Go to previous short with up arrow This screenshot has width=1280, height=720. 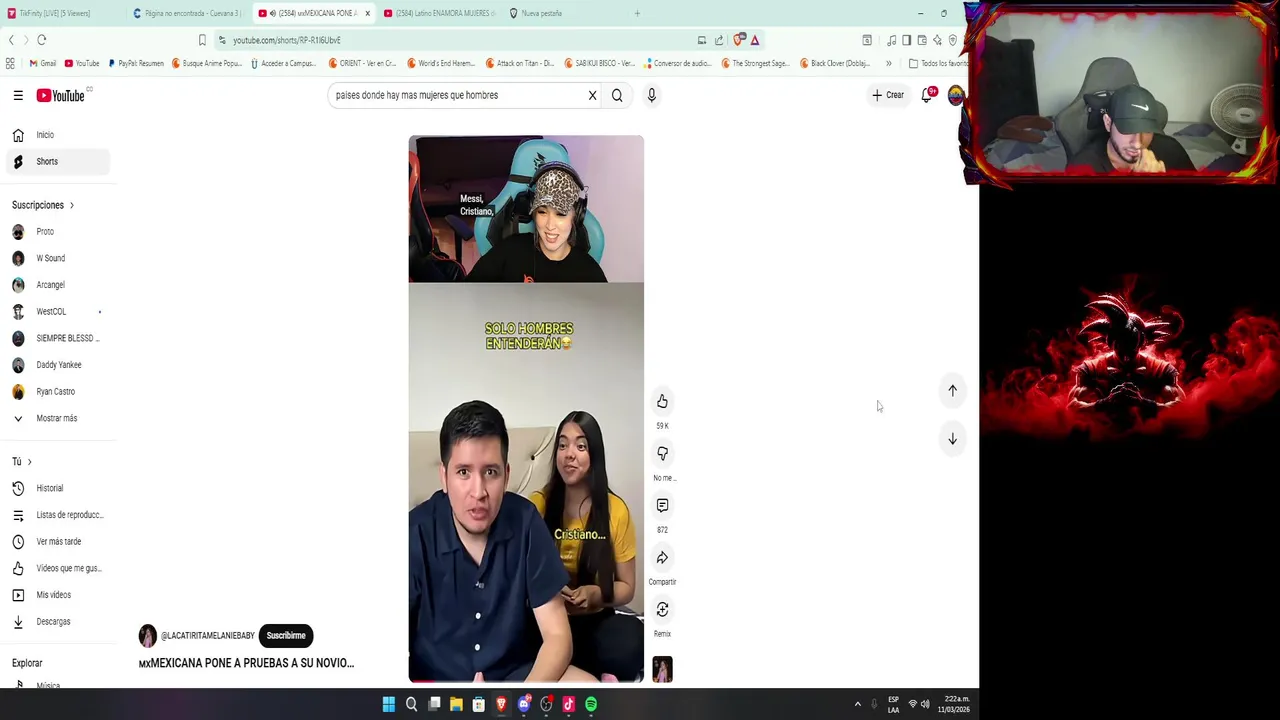click(x=952, y=391)
